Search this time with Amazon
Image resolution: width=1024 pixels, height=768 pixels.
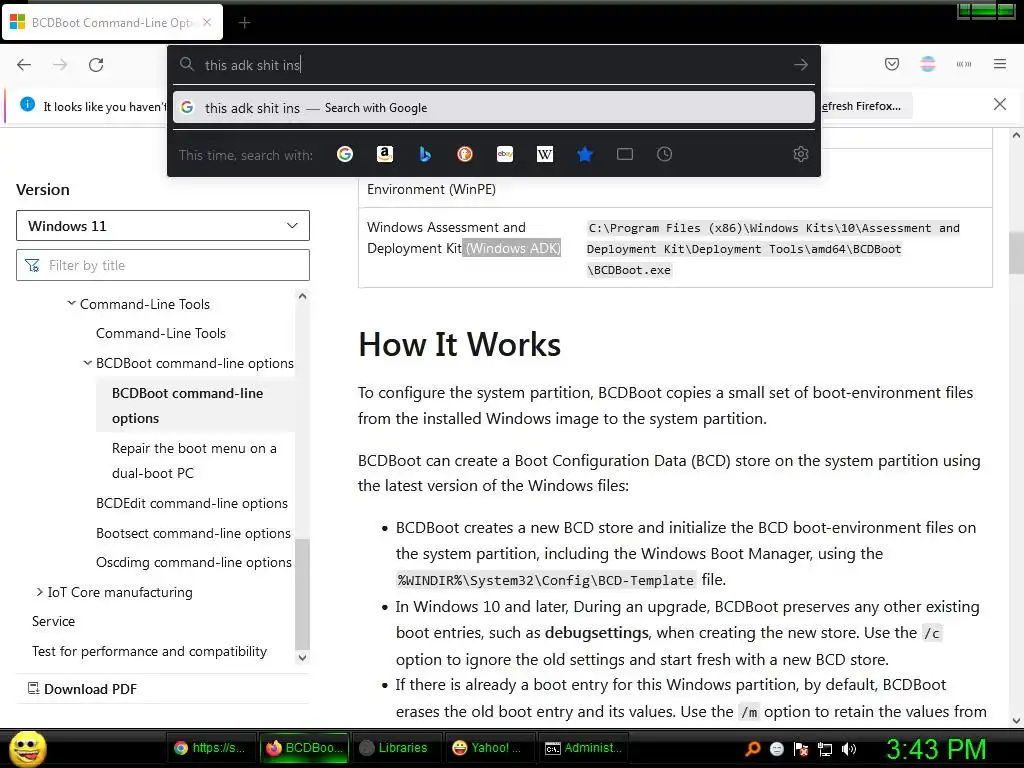(x=385, y=154)
